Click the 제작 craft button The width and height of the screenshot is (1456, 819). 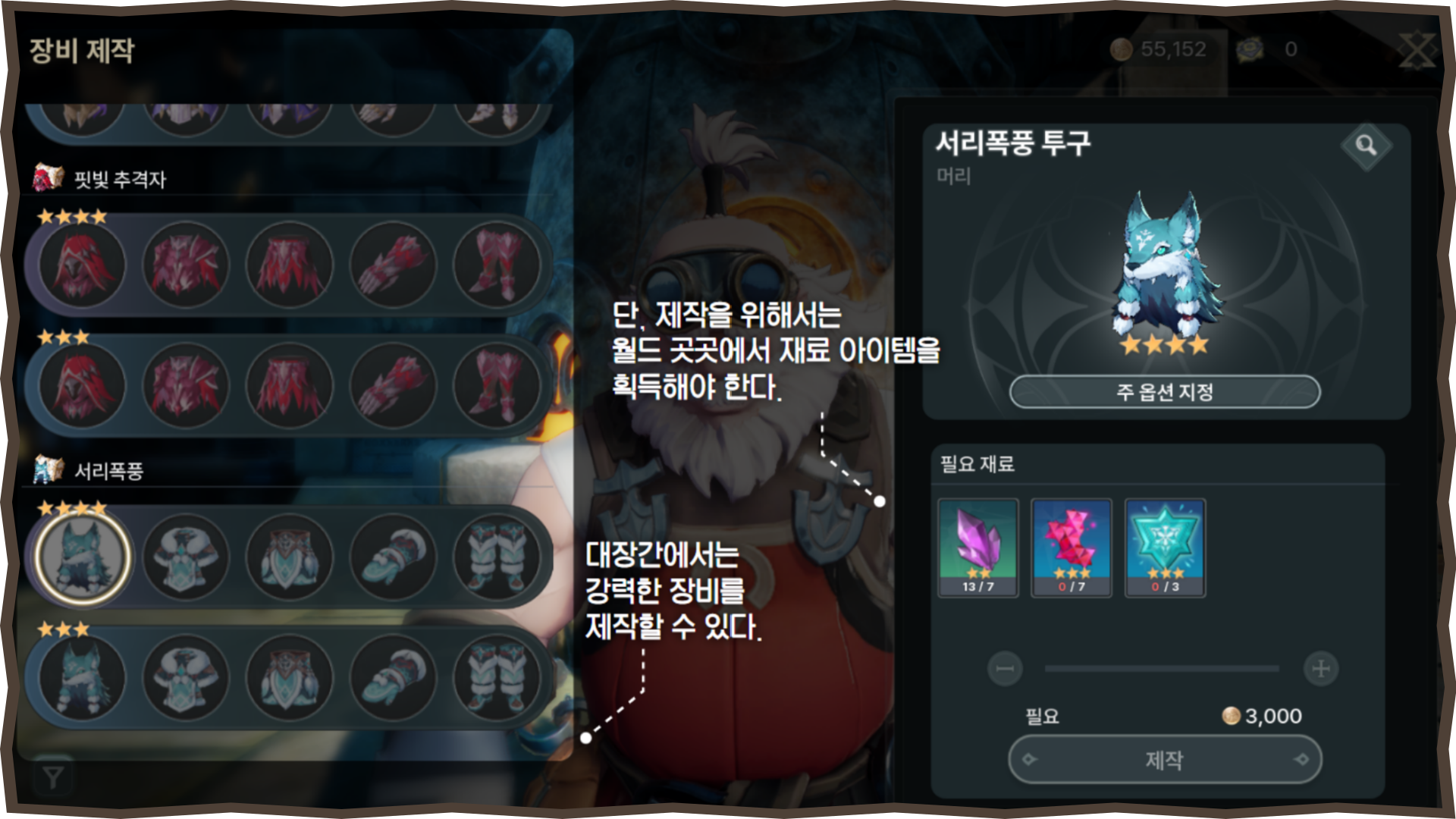click(1165, 759)
